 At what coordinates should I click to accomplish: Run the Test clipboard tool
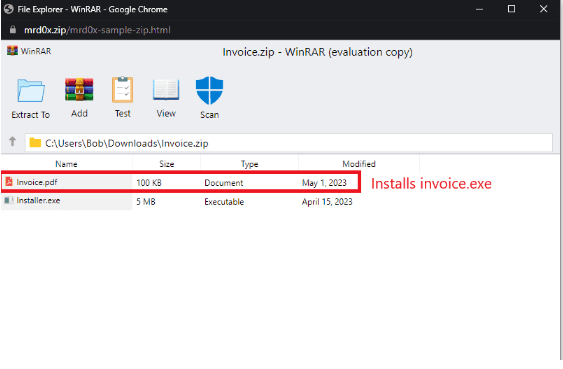(122, 90)
